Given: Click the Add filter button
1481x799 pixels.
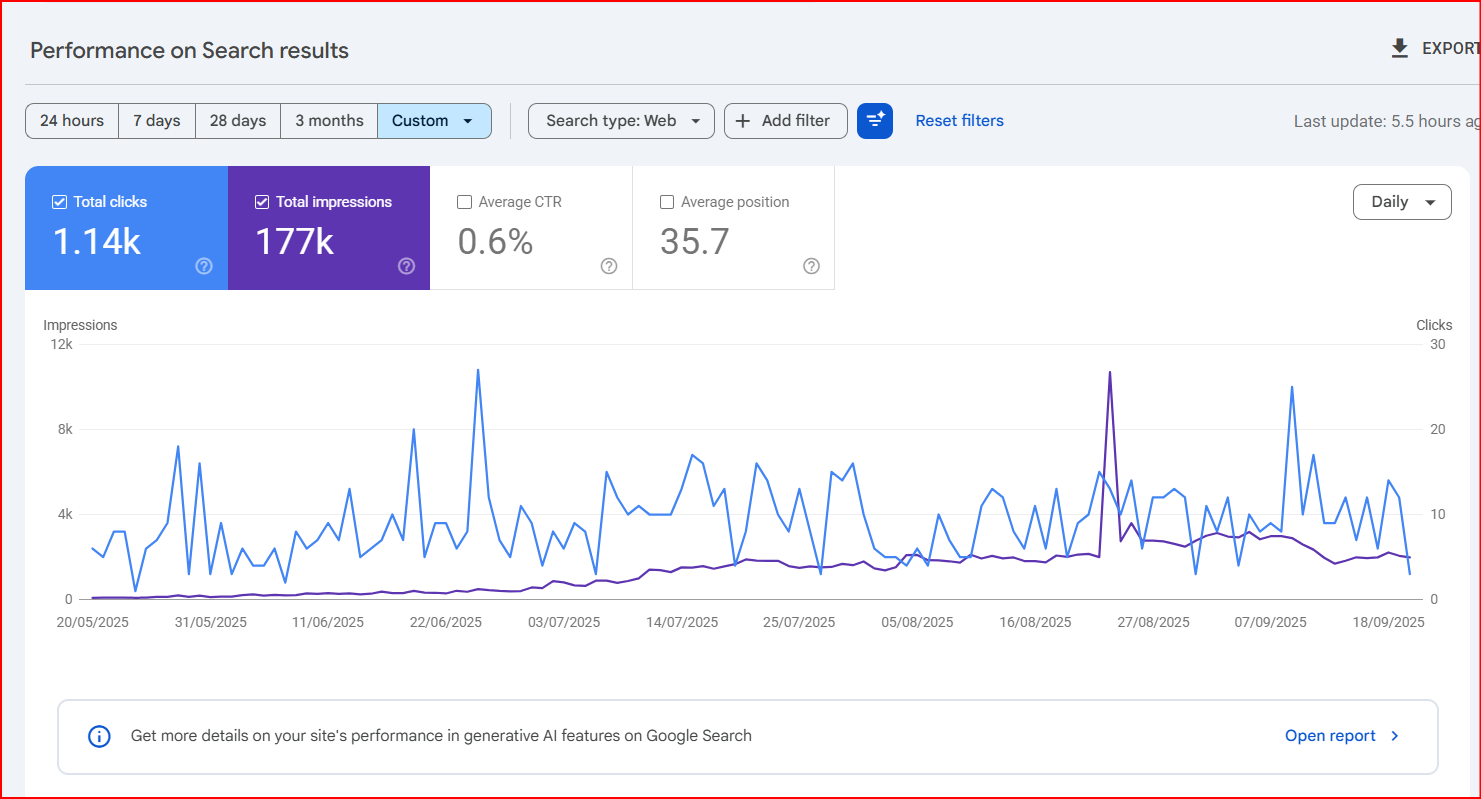Looking at the screenshot, I should pos(785,121).
